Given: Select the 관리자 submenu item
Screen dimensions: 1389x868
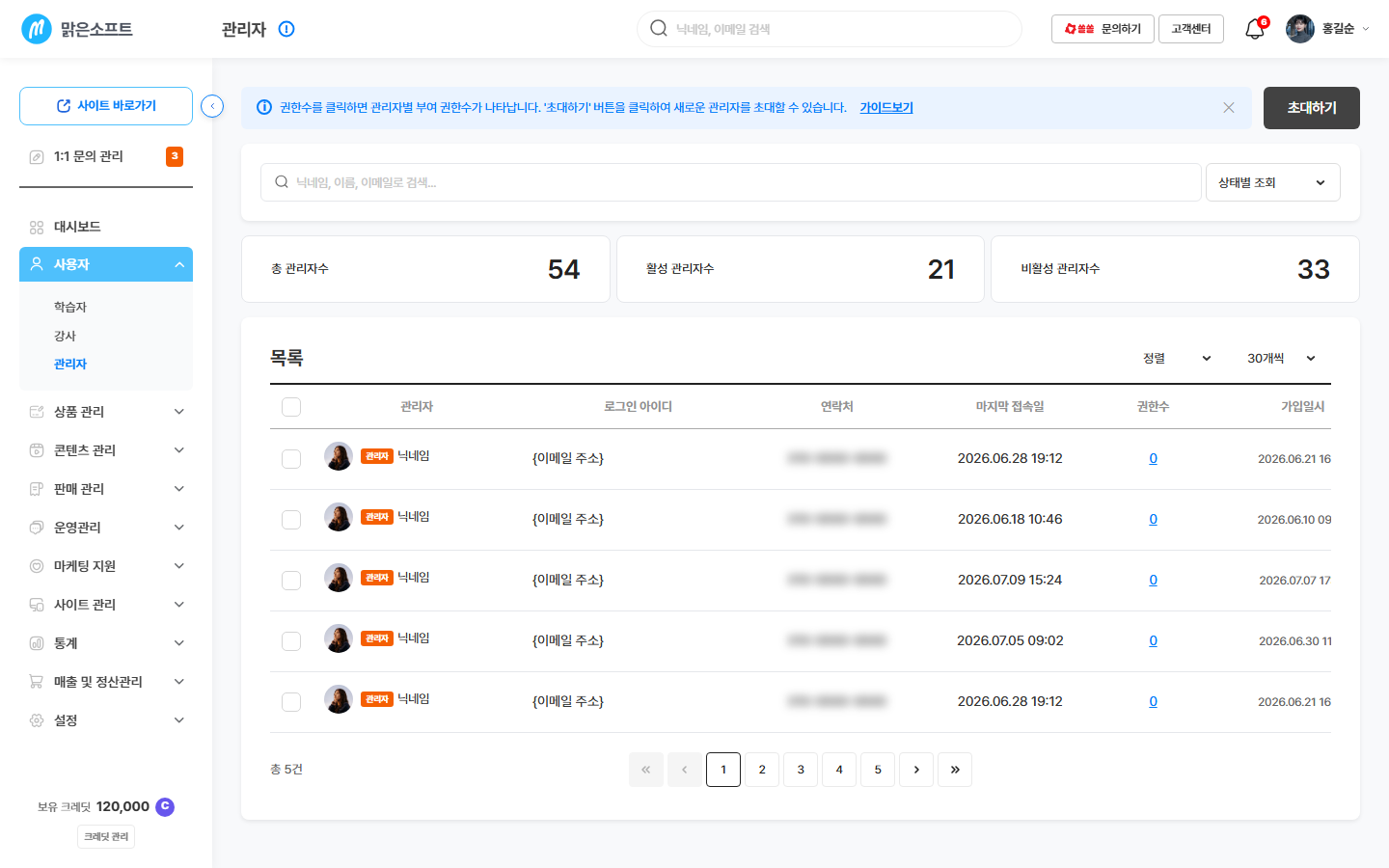Looking at the screenshot, I should [x=70, y=364].
